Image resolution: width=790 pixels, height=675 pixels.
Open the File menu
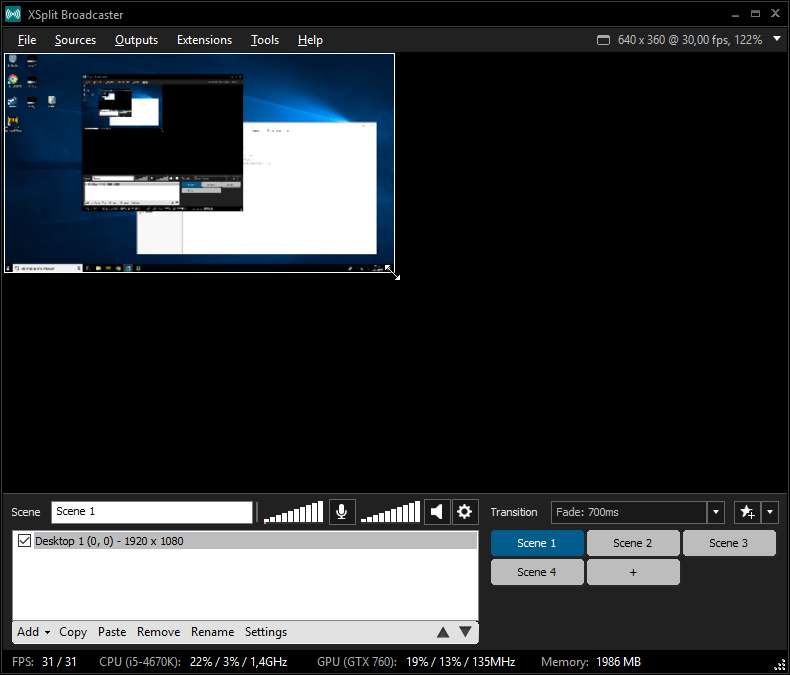pyautogui.click(x=27, y=40)
